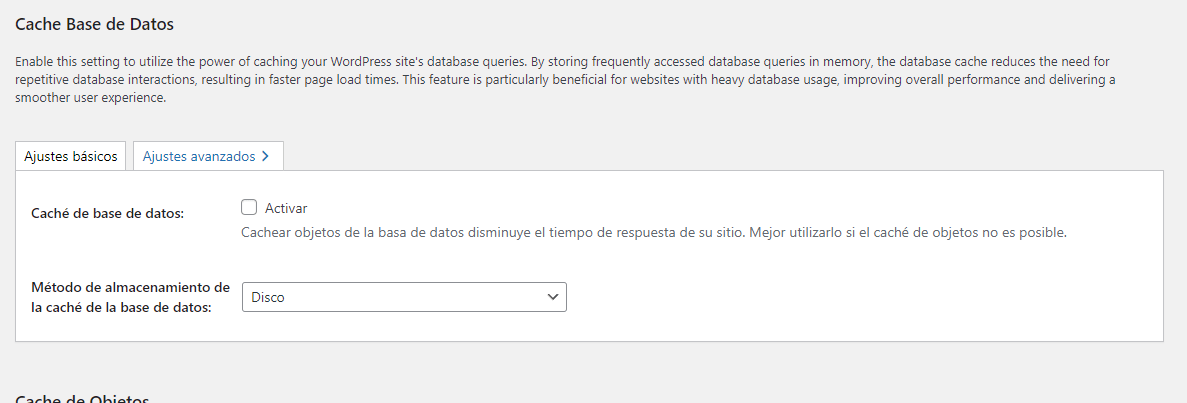Click the phrase 'smoother user experience'
Viewport: 1187px width, 403px height.
click(x=89, y=98)
